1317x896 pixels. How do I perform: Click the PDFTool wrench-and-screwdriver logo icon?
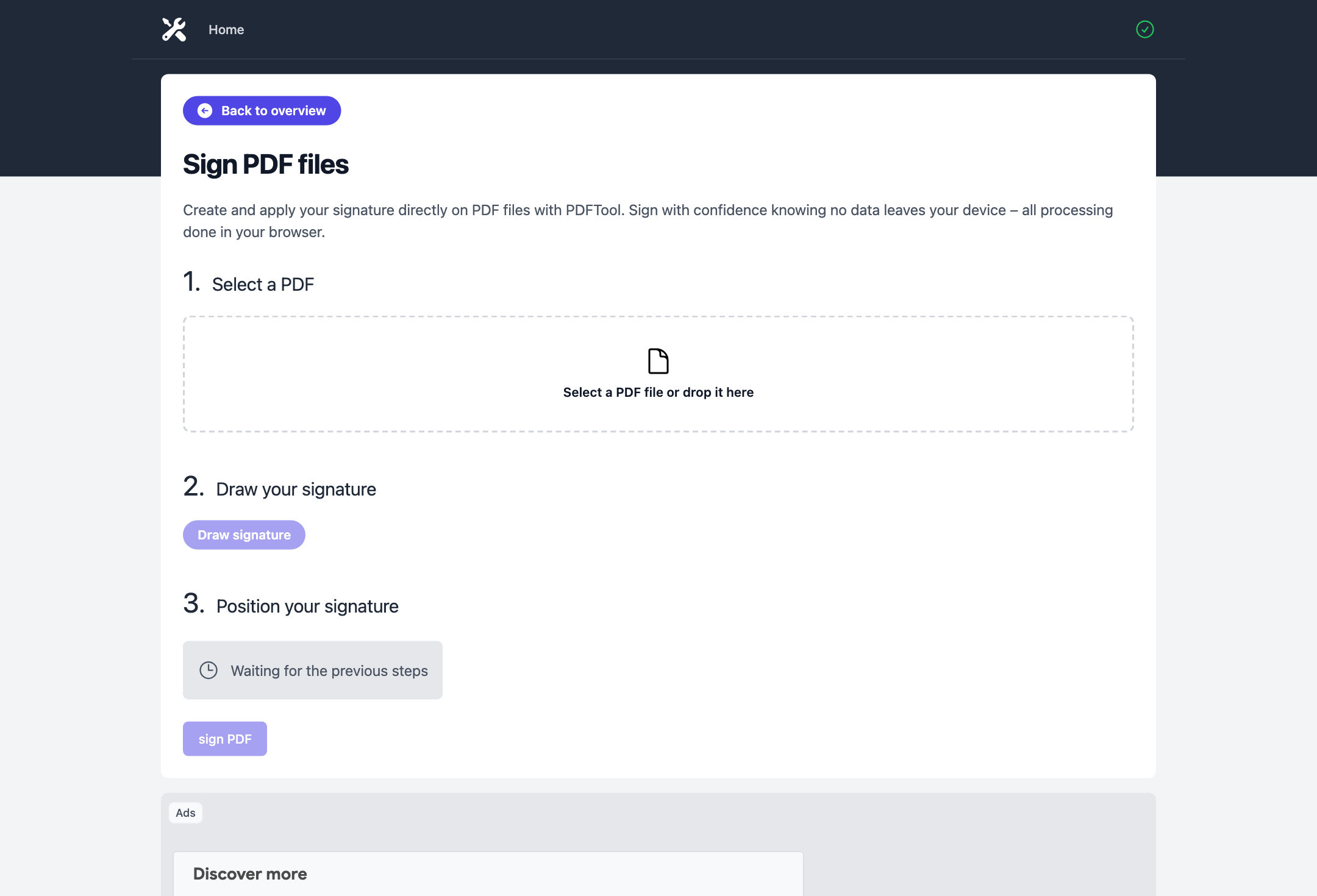(x=173, y=29)
